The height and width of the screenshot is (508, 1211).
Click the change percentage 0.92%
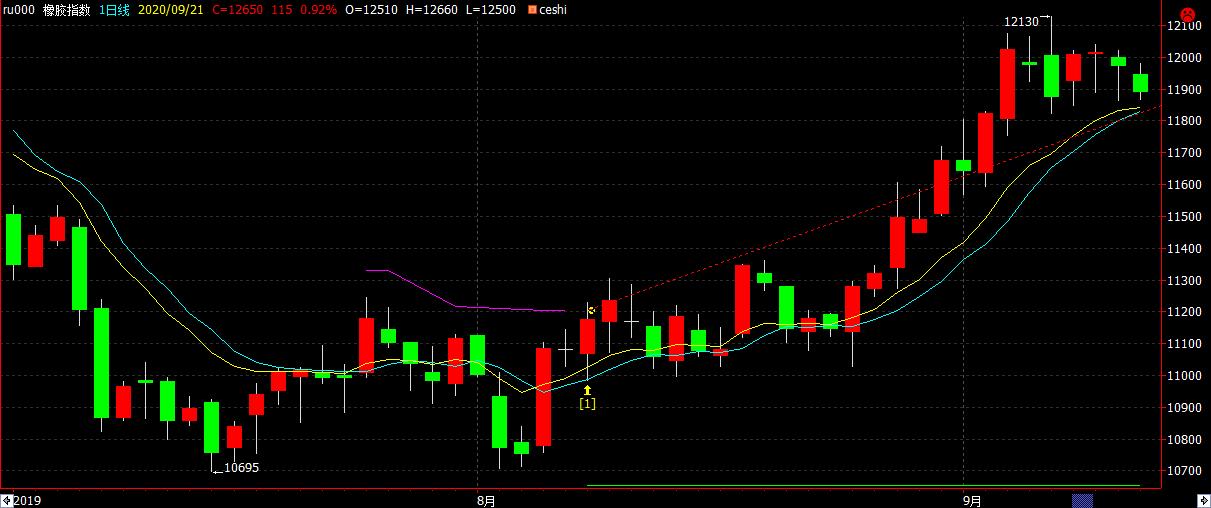point(318,10)
